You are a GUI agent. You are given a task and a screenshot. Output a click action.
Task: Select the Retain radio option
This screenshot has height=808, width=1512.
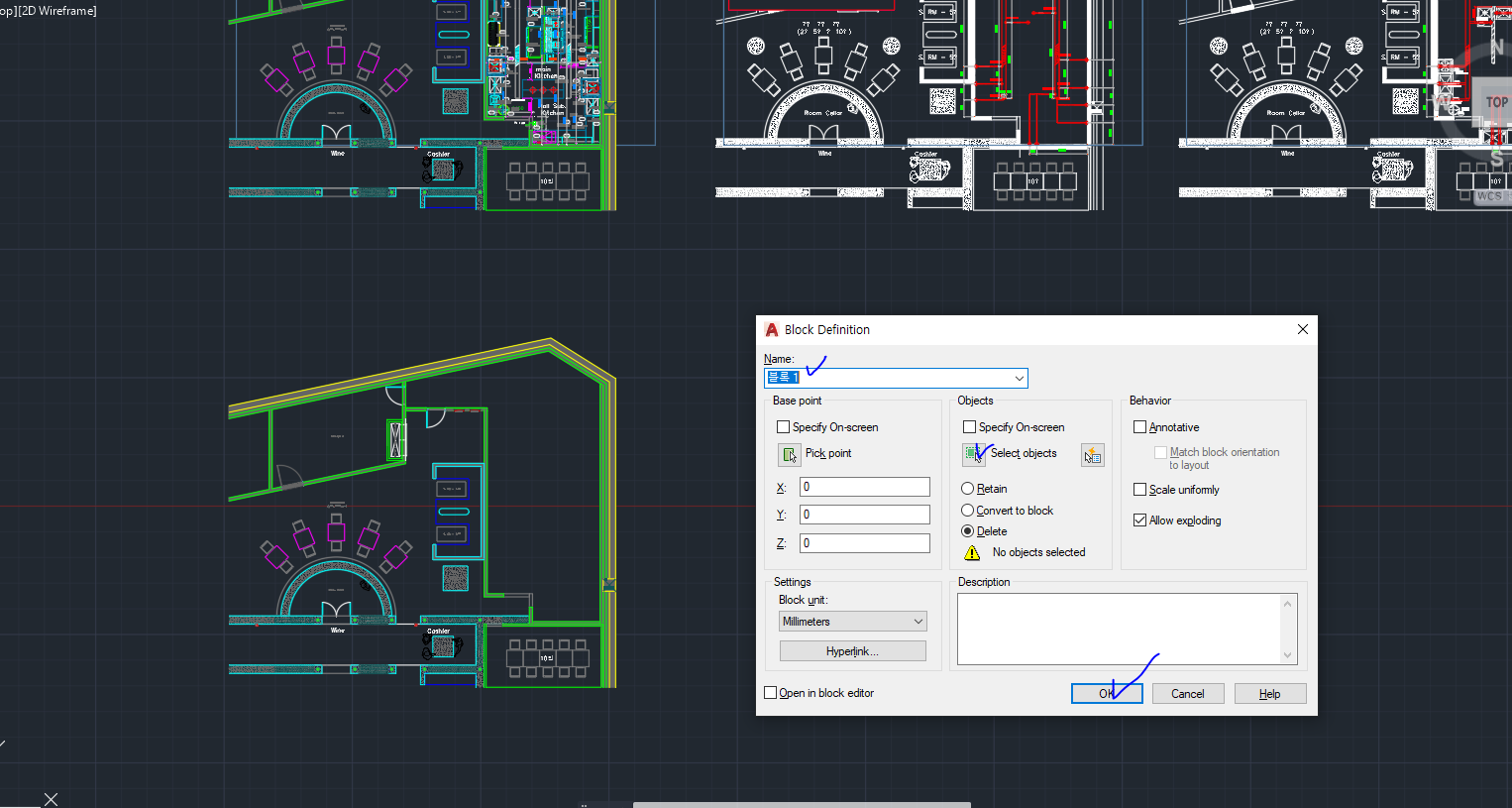tap(968, 489)
